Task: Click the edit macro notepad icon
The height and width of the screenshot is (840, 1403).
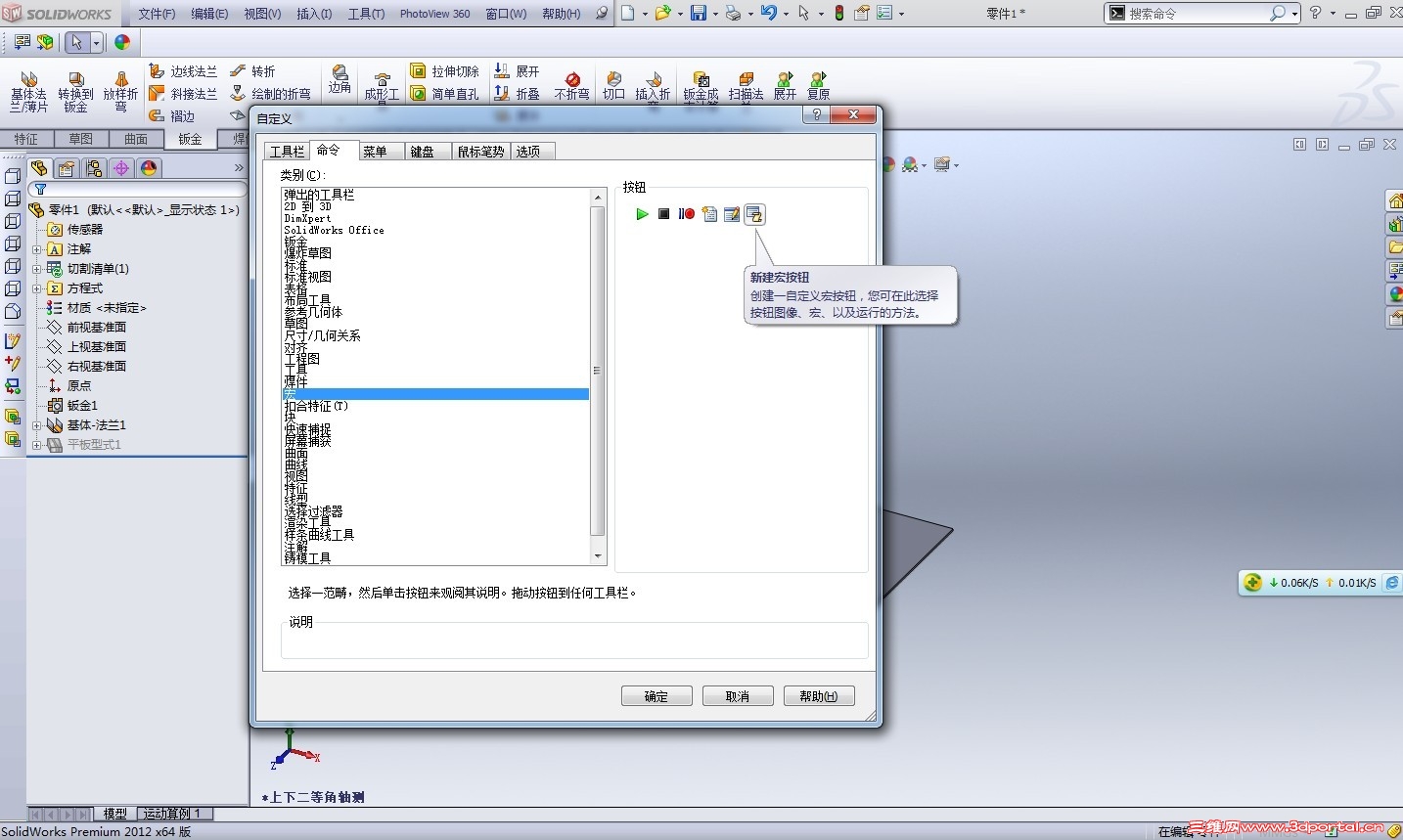Action: coord(732,214)
